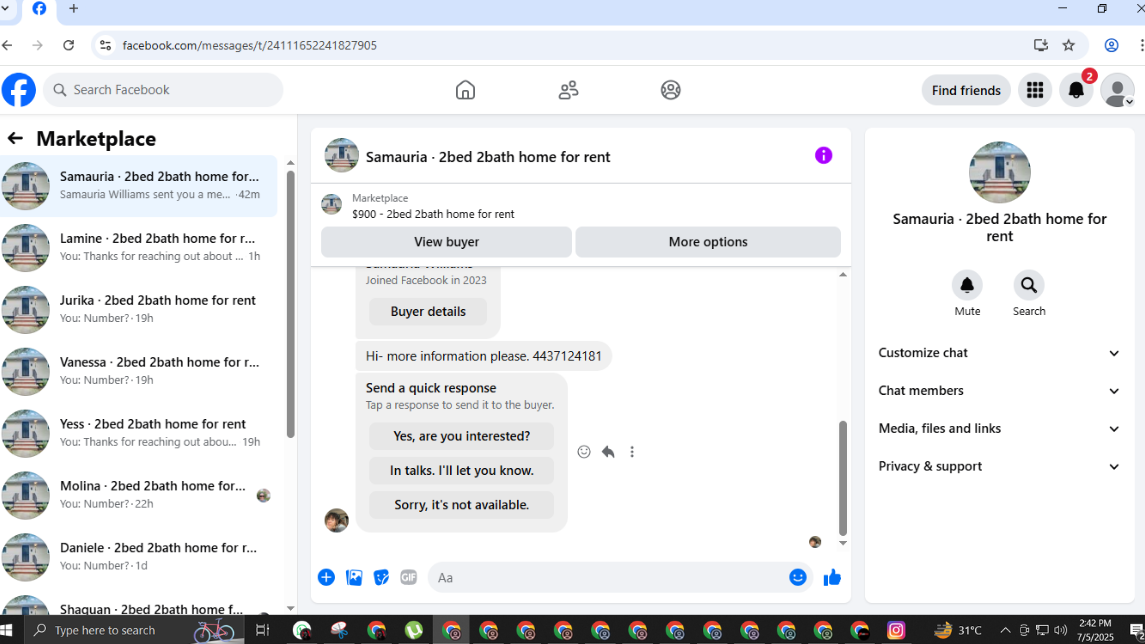Reply to the message with the arrow icon
The width and height of the screenshot is (1145, 644).
coord(608,452)
